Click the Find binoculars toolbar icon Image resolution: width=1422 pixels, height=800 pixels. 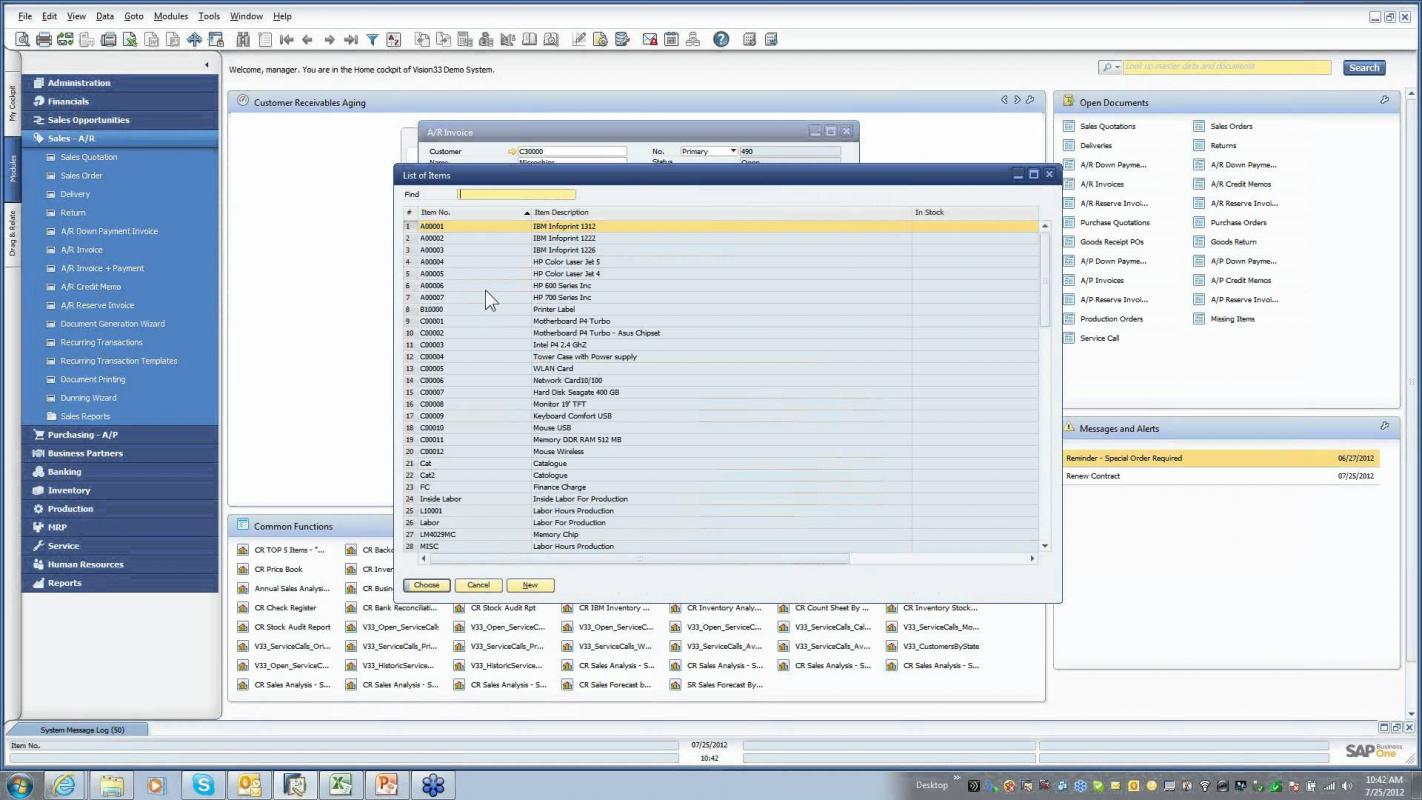pyautogui.click(x=243, y=40)
